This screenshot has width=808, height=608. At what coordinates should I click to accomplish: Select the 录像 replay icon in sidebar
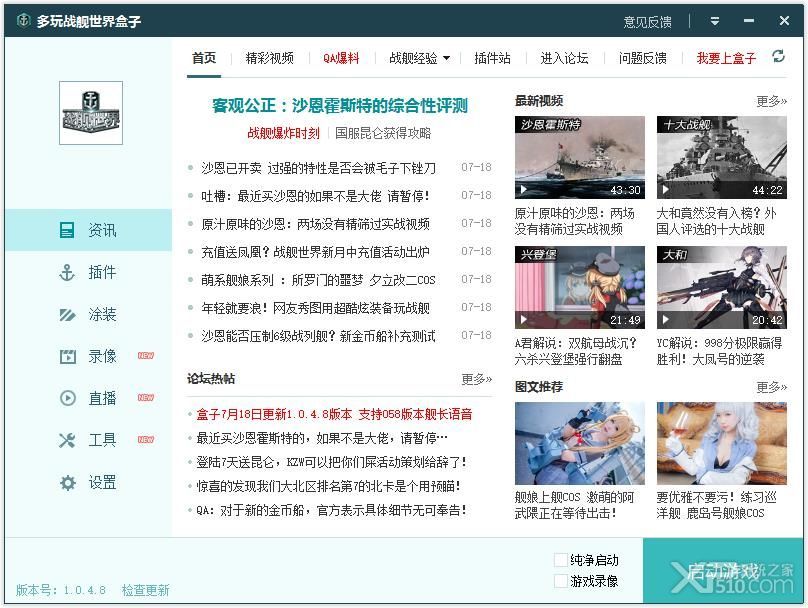pyautogui.click(x=68, y=356)
